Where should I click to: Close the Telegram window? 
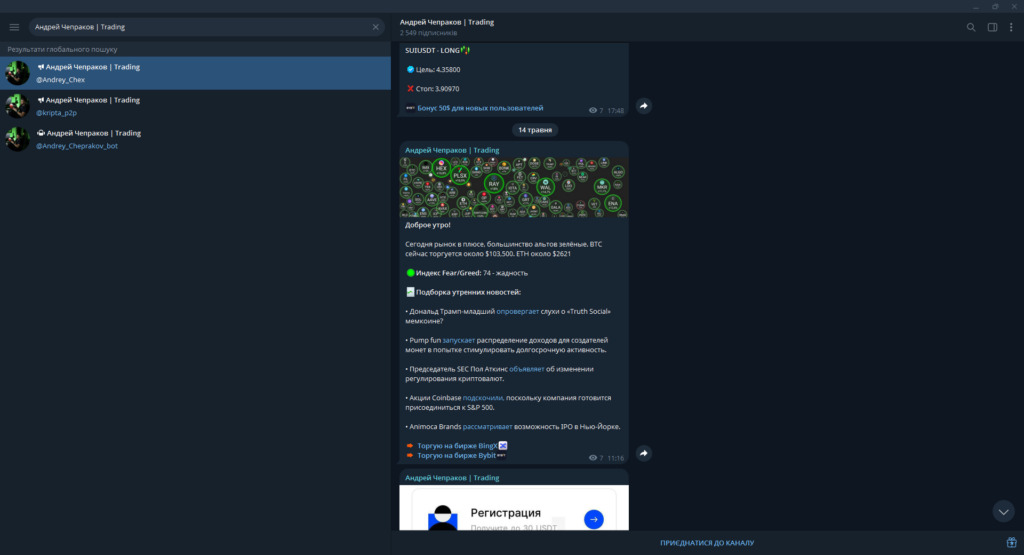(1014, 7)
